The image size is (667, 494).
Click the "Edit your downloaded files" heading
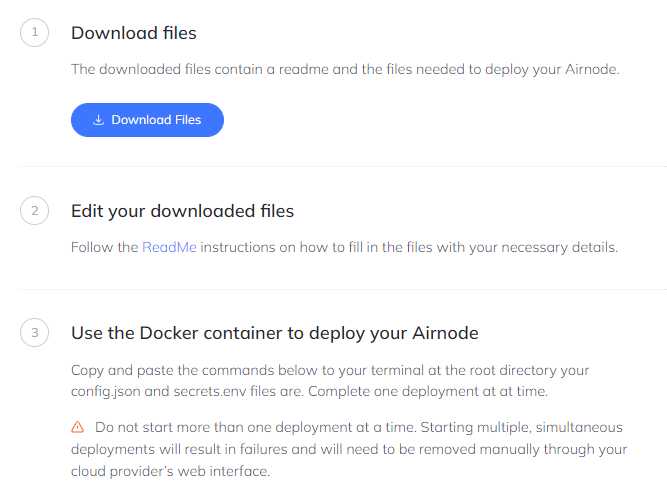click(x=182, y=211)
